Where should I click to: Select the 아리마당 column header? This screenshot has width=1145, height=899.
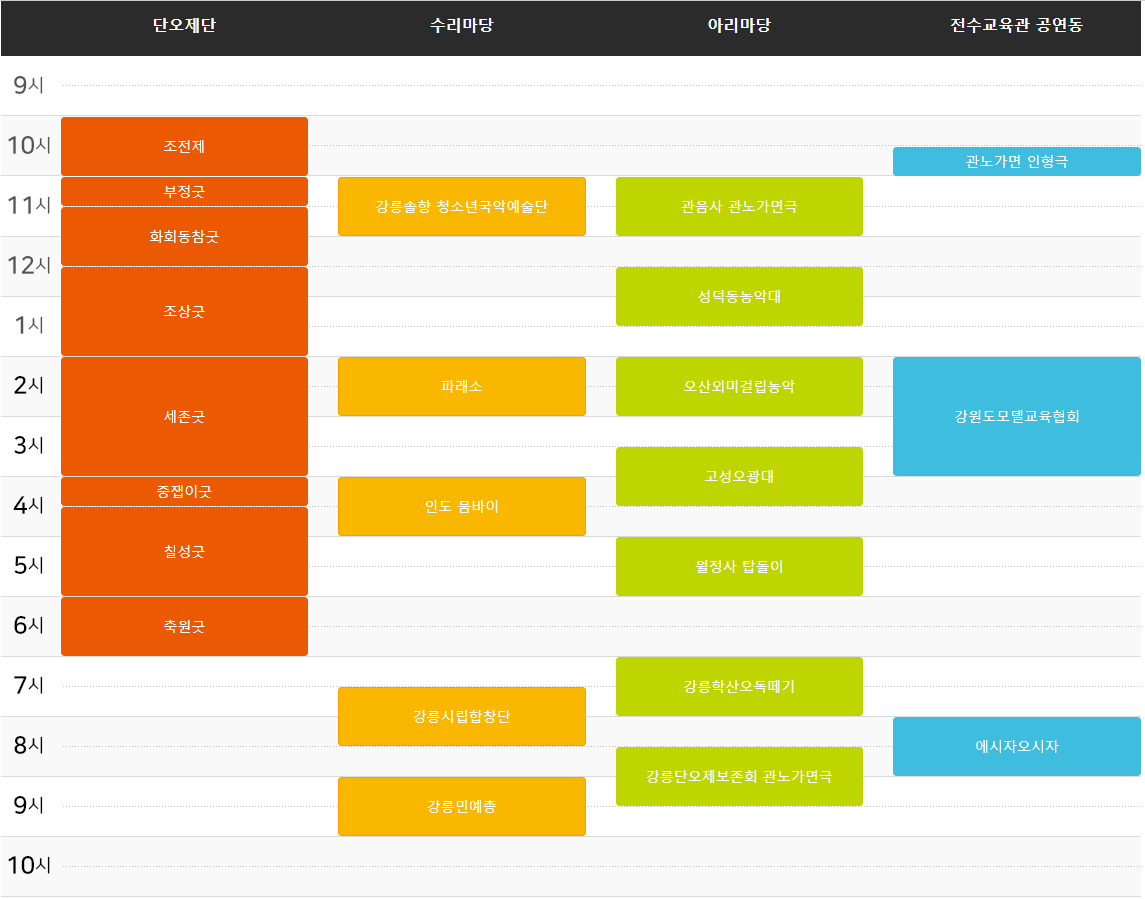[x=739, y=26]
